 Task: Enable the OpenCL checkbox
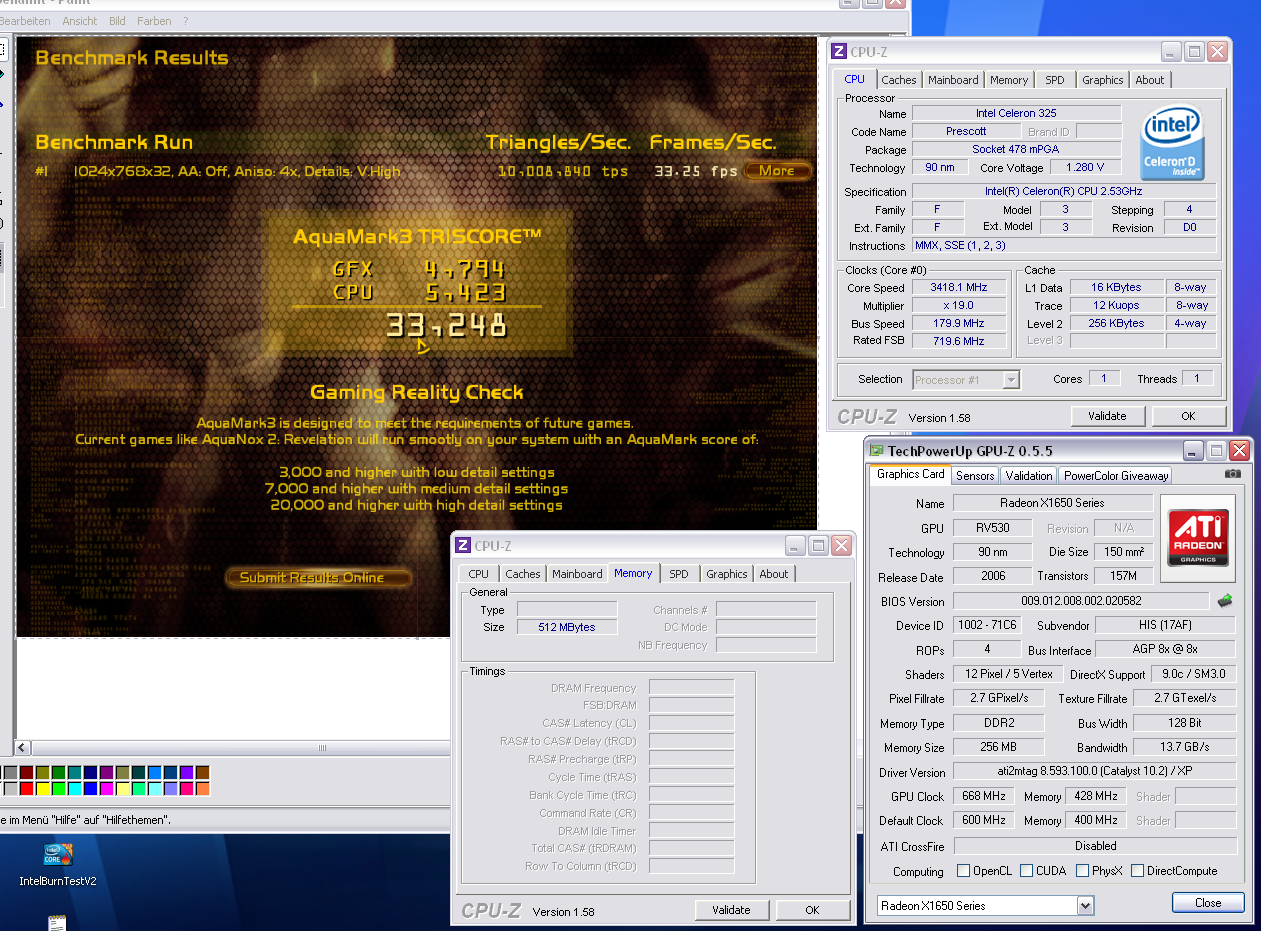(963, 871)
